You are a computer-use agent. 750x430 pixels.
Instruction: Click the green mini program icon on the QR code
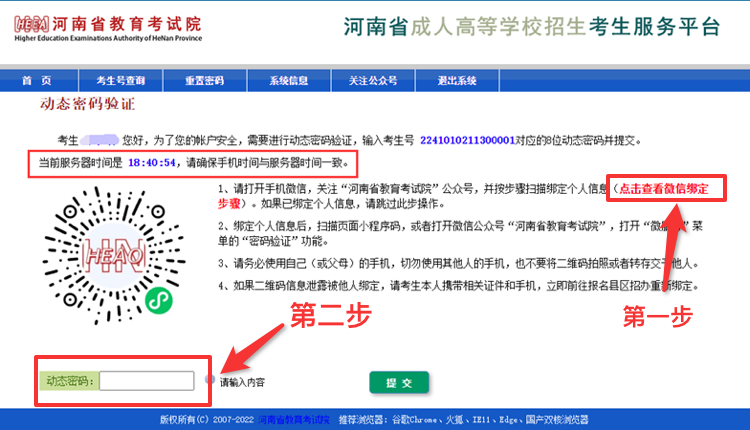click(x=159, y=301)
